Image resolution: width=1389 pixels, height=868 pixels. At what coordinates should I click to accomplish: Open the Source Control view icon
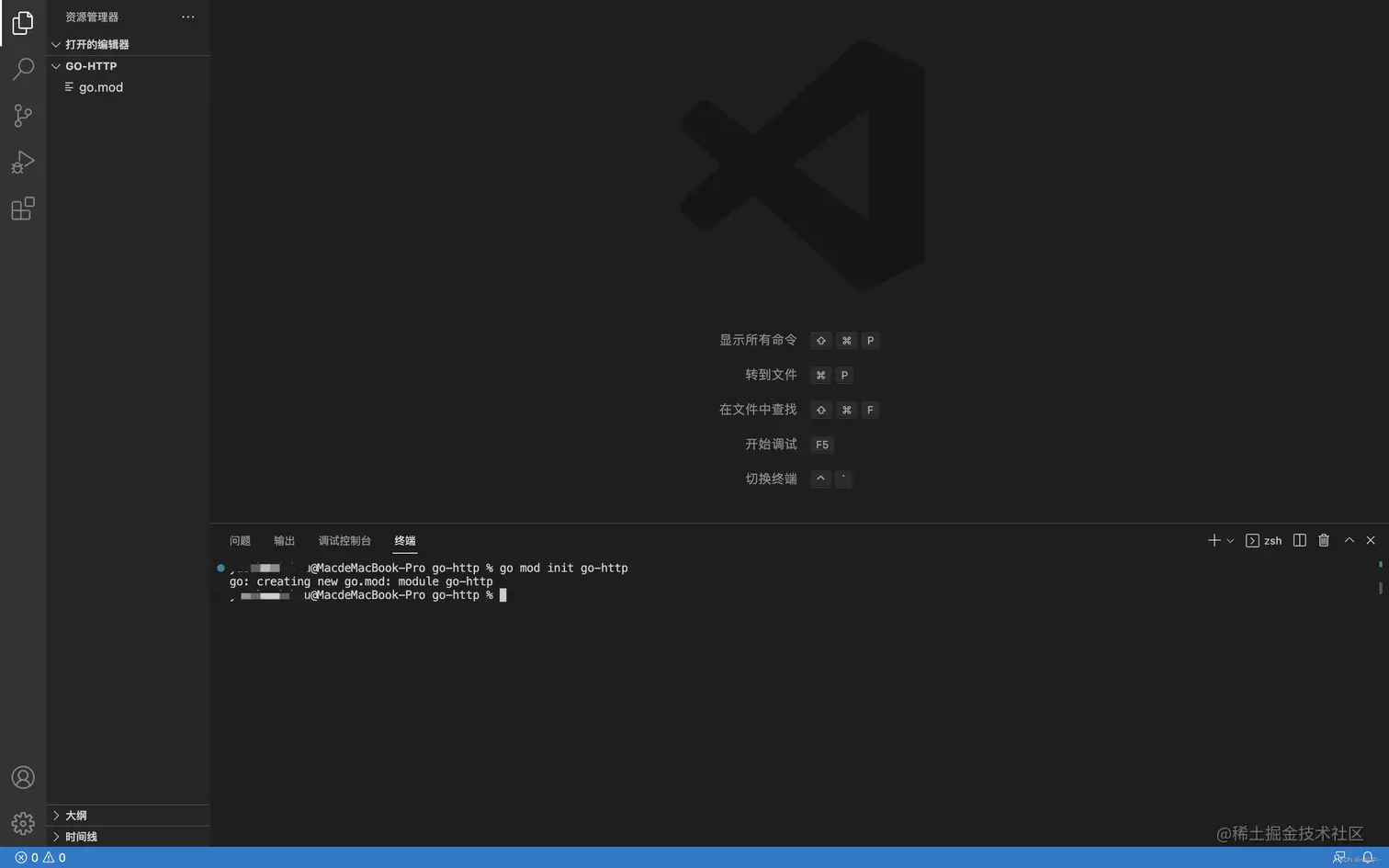tap(23, 116)
